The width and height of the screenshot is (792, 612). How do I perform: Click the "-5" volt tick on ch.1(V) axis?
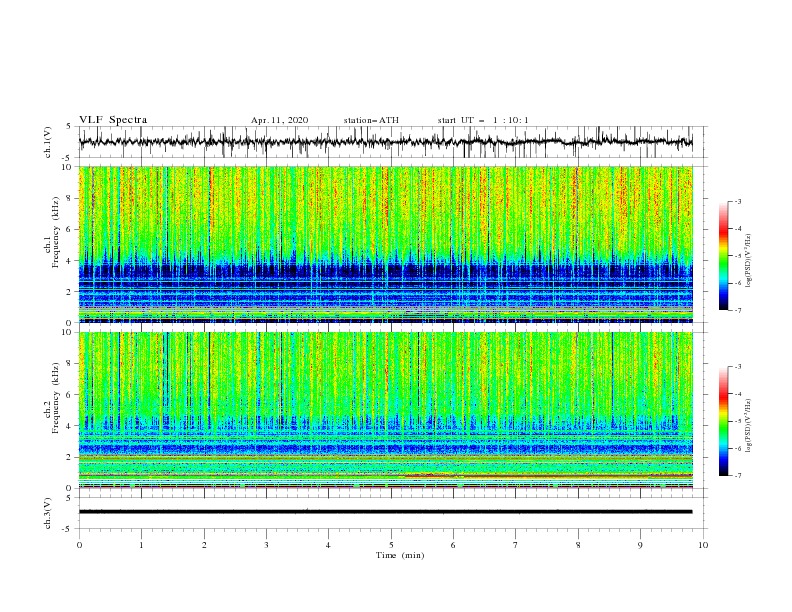[x=68, y=158]
